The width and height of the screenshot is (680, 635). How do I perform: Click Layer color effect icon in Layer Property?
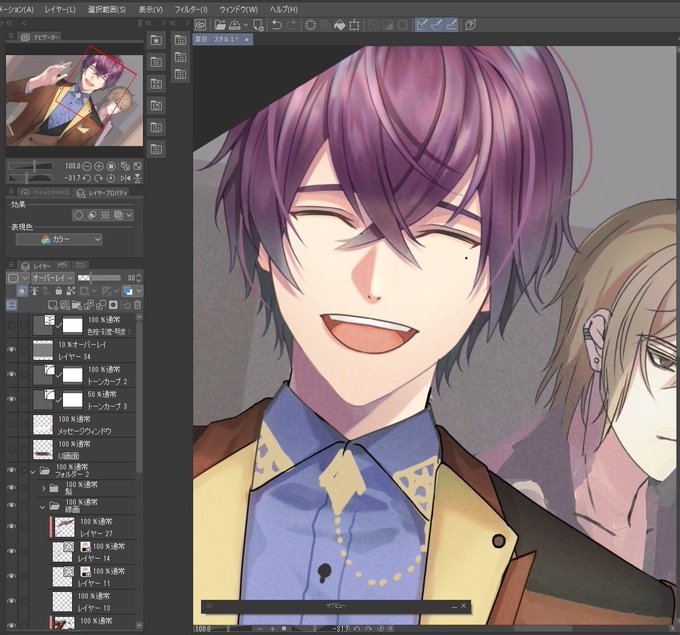[118, 215]
